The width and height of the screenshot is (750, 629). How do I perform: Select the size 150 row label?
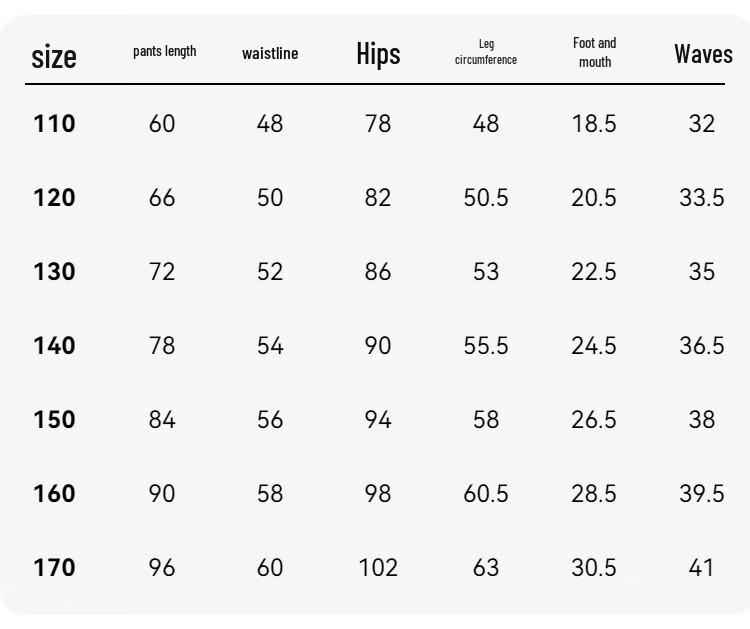click(x=54, y=419)
